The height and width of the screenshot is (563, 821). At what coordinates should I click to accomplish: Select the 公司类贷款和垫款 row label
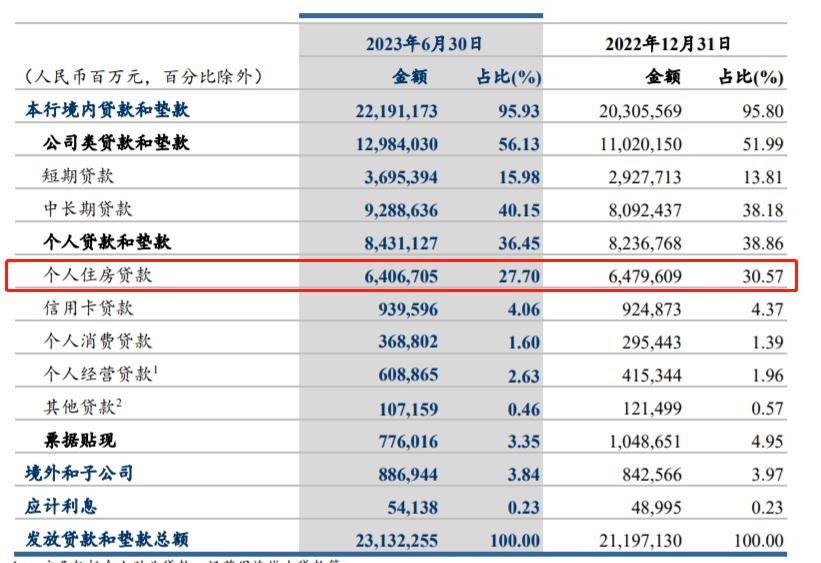[116, 143]
